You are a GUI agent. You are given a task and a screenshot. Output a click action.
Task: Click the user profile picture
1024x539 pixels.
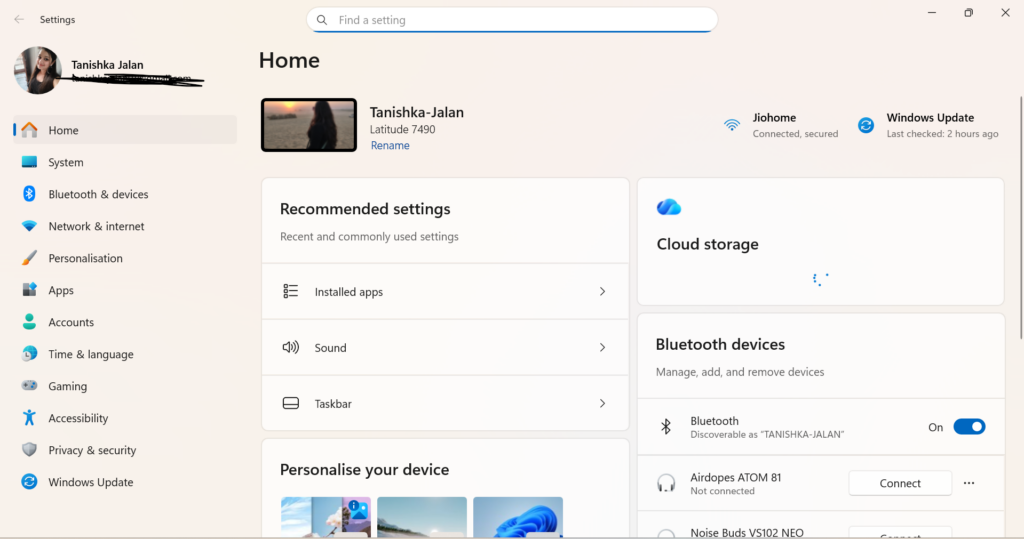coord(37,71)
